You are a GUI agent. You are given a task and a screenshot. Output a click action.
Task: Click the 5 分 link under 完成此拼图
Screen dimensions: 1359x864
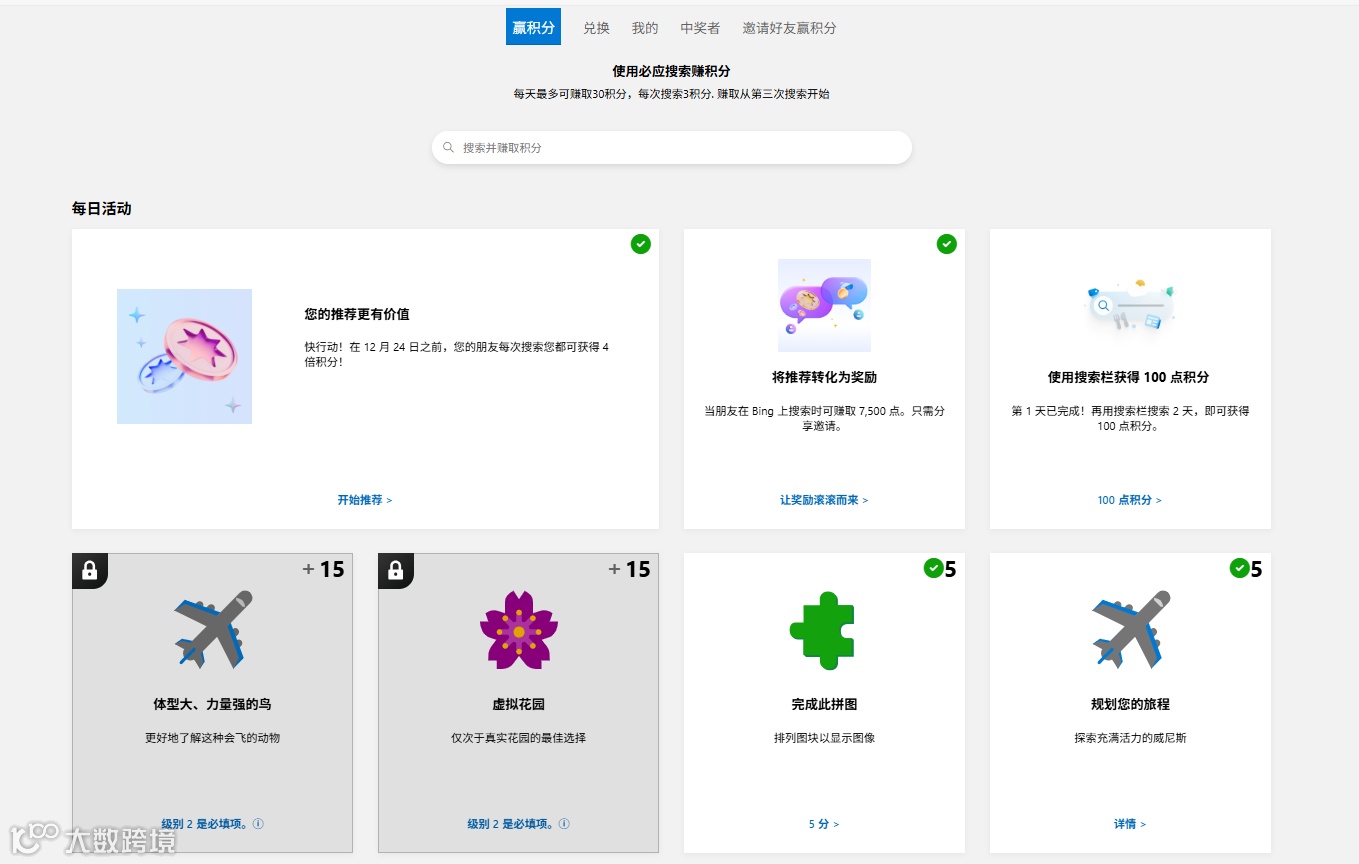tap(824, 824)
